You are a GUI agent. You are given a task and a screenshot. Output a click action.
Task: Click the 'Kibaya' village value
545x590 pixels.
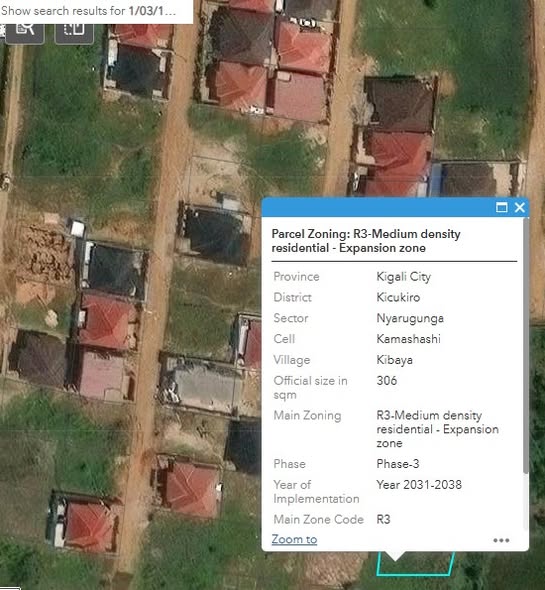coord(394,360)
